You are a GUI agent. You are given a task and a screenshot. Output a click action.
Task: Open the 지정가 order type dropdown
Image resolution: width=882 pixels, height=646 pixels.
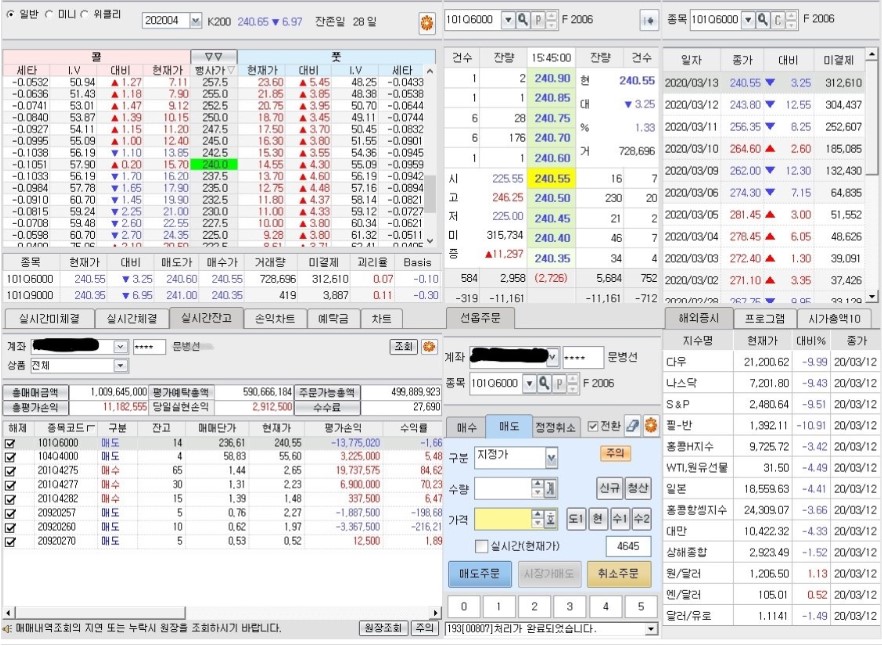(x=551, y=457)
